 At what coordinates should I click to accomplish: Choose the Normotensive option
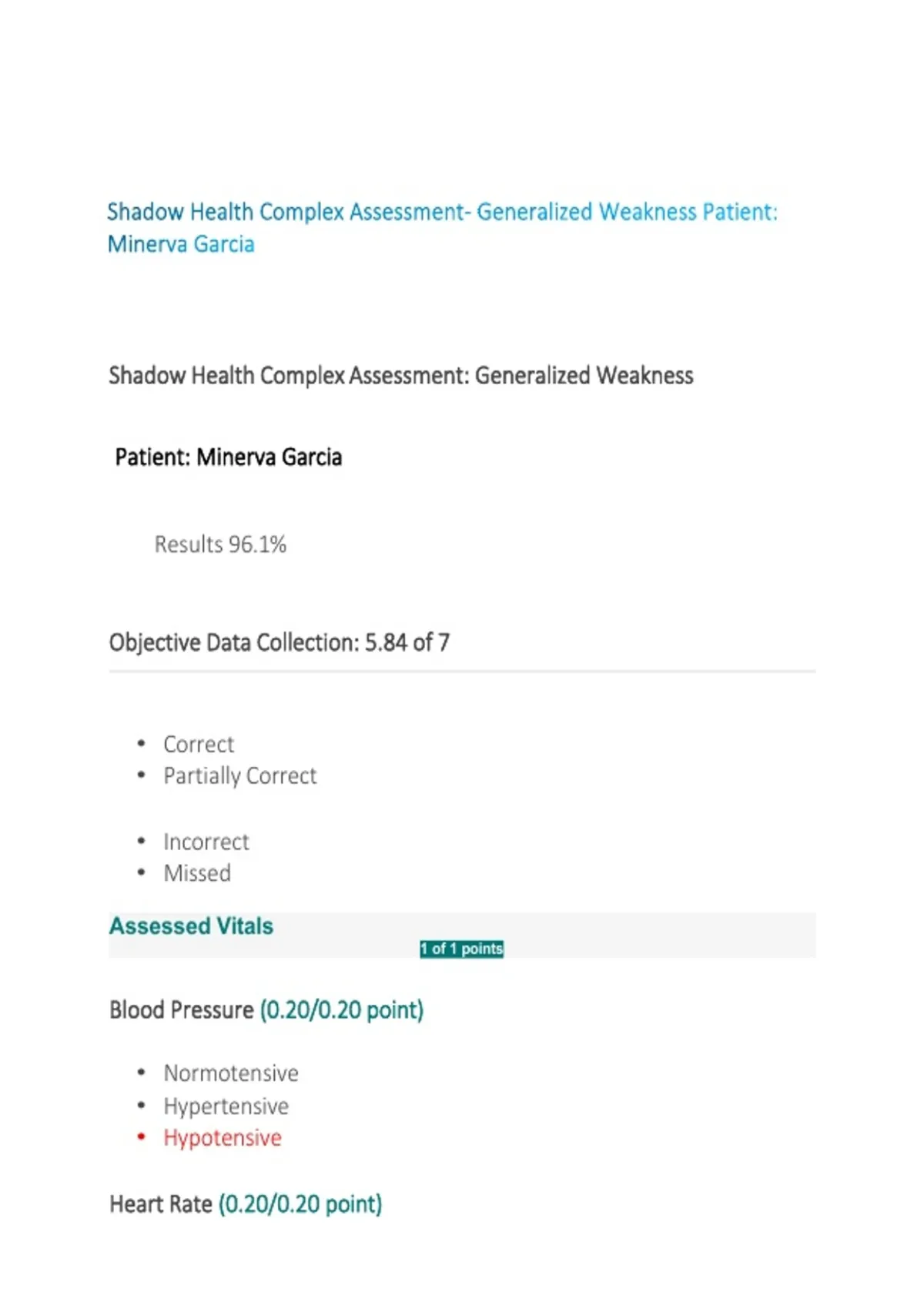(x=231, y=1073)
